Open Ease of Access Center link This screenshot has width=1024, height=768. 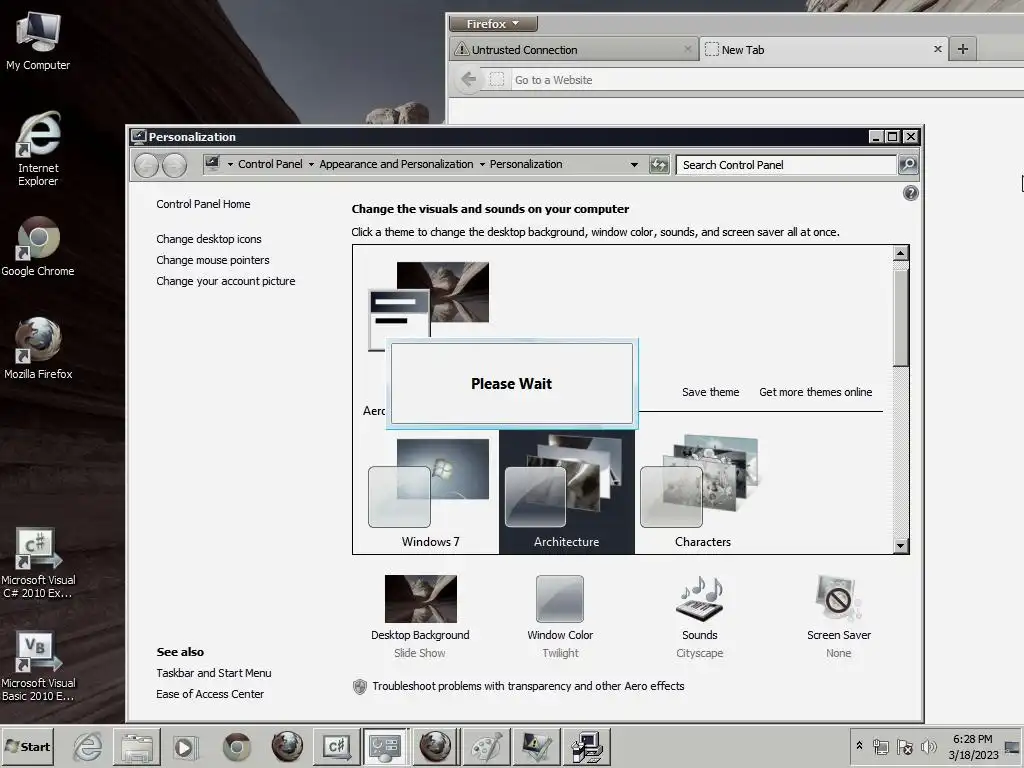[x=210, y=694]
